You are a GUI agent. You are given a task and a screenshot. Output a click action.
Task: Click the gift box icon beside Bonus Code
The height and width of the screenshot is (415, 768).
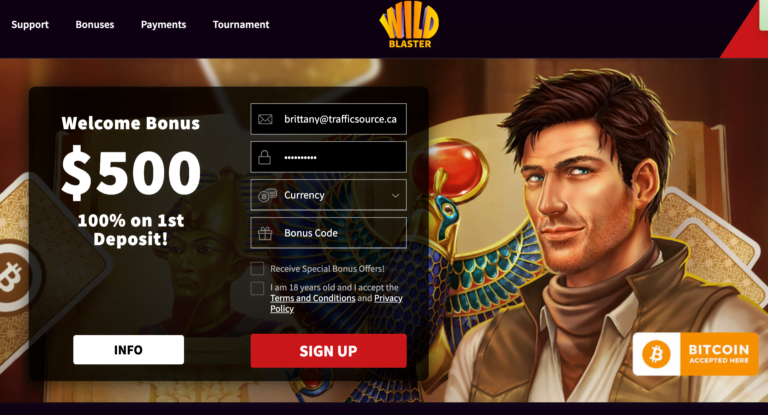265,233
